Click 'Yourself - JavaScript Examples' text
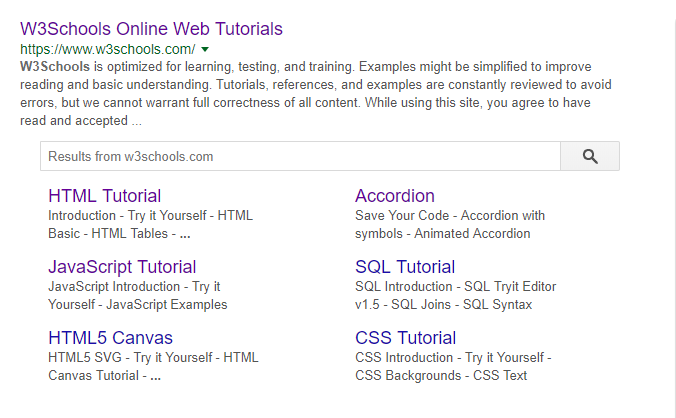The image size is (676, 418). (x=138, y=305)
